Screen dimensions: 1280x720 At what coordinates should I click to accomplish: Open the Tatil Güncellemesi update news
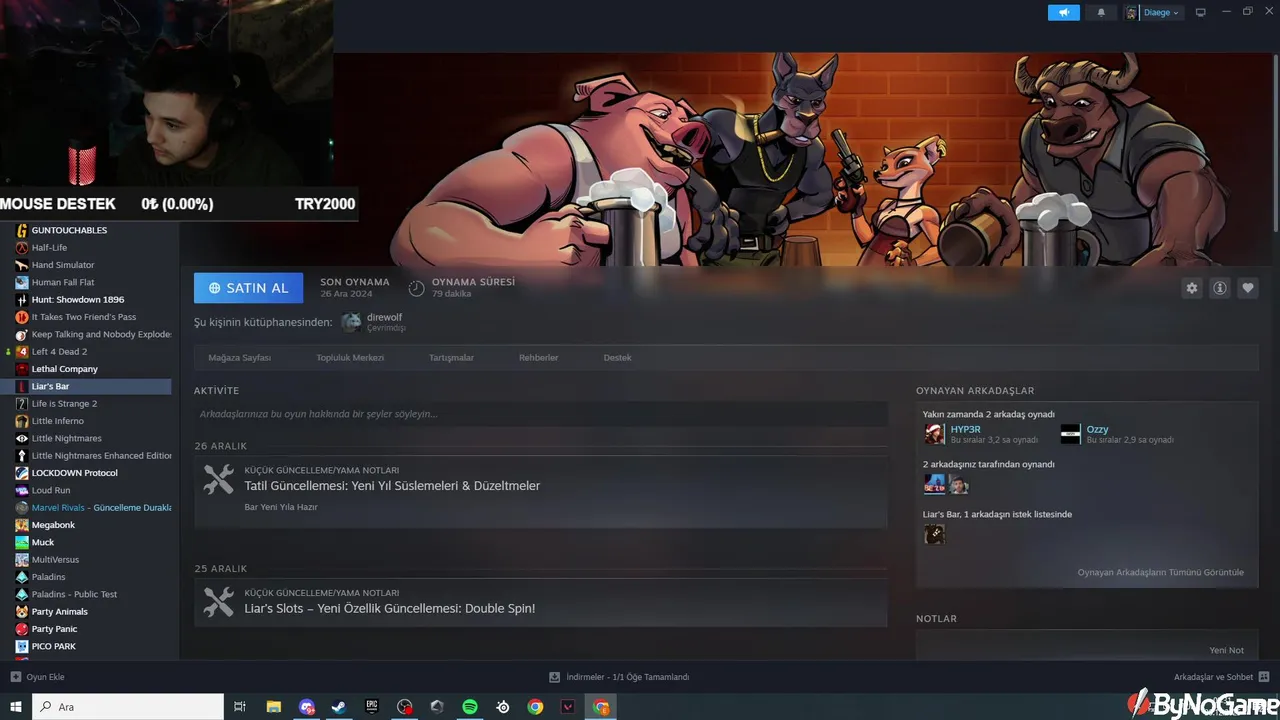tap(392, 486)
